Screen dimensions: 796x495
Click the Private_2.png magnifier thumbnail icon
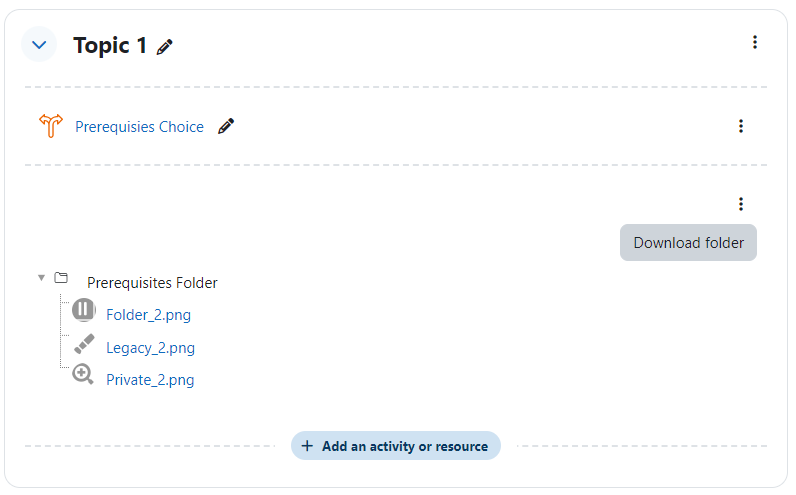coord(83,374)
